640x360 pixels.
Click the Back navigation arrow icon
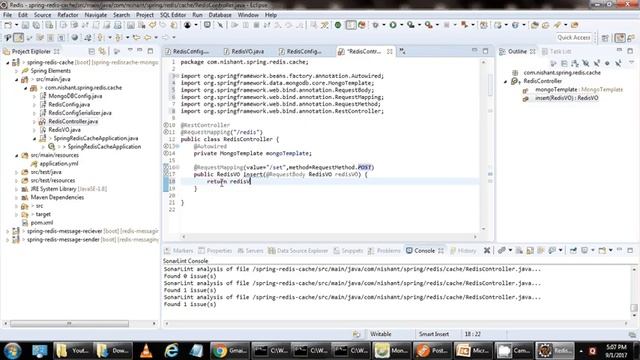point(147,38)
